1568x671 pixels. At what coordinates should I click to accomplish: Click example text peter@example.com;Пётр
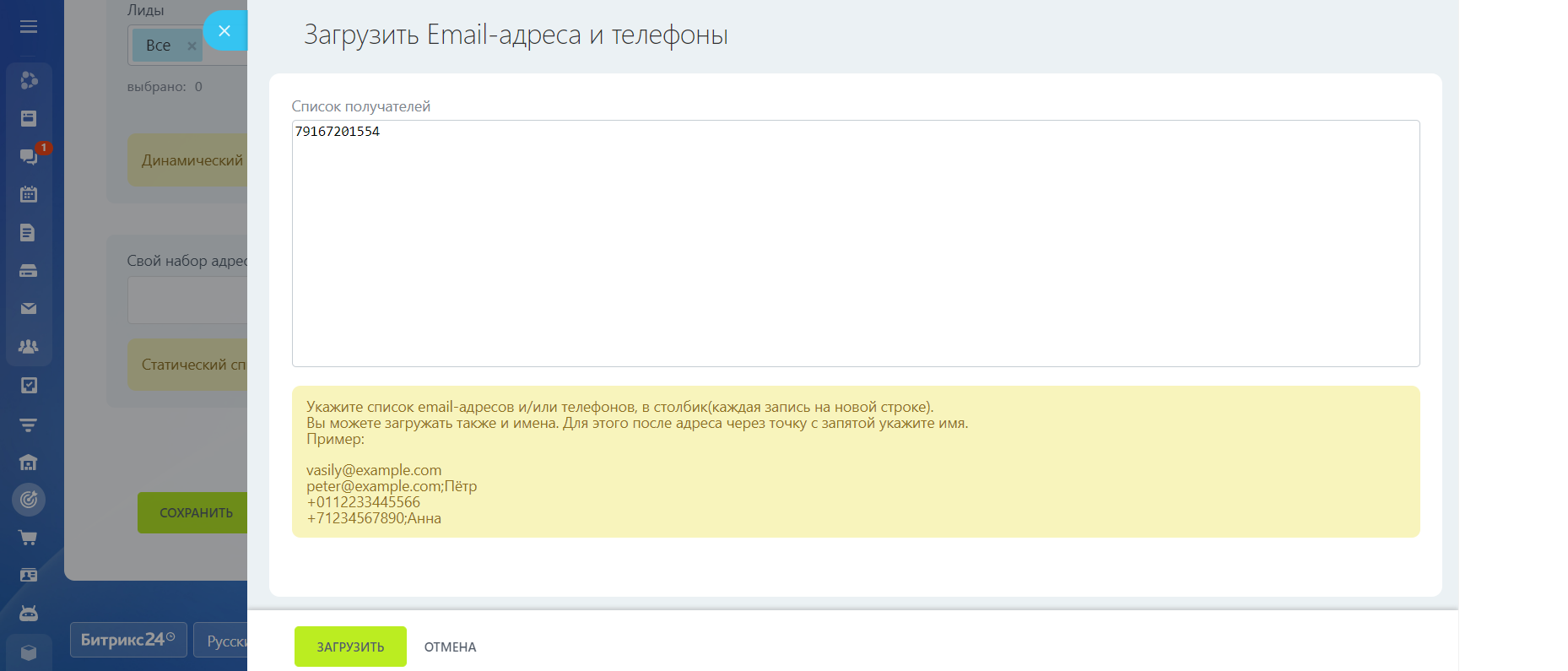tap(392, 486)
